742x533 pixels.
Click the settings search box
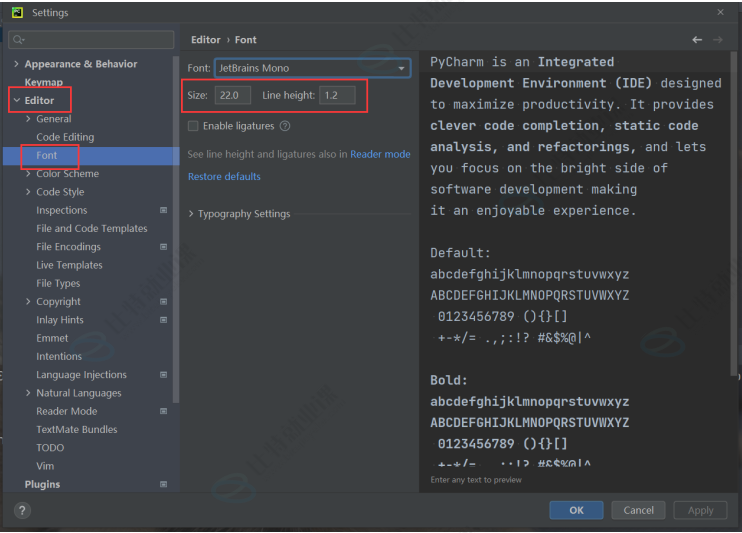coord(91,40)
